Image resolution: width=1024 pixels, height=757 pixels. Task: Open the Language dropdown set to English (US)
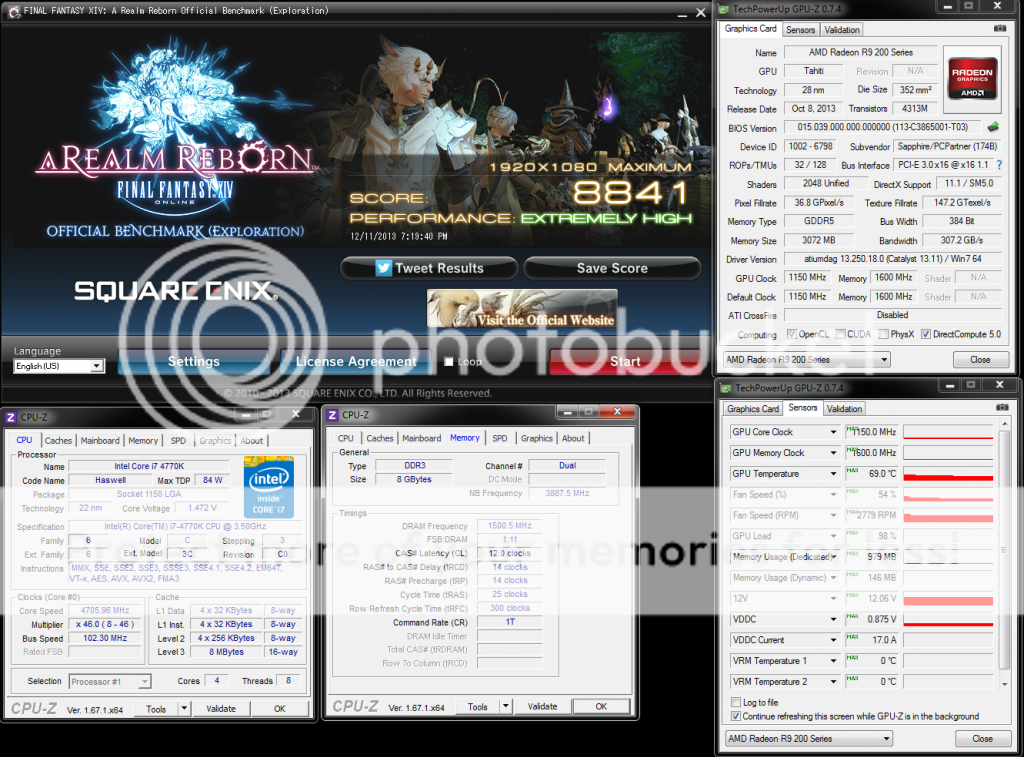pos(58,366)
